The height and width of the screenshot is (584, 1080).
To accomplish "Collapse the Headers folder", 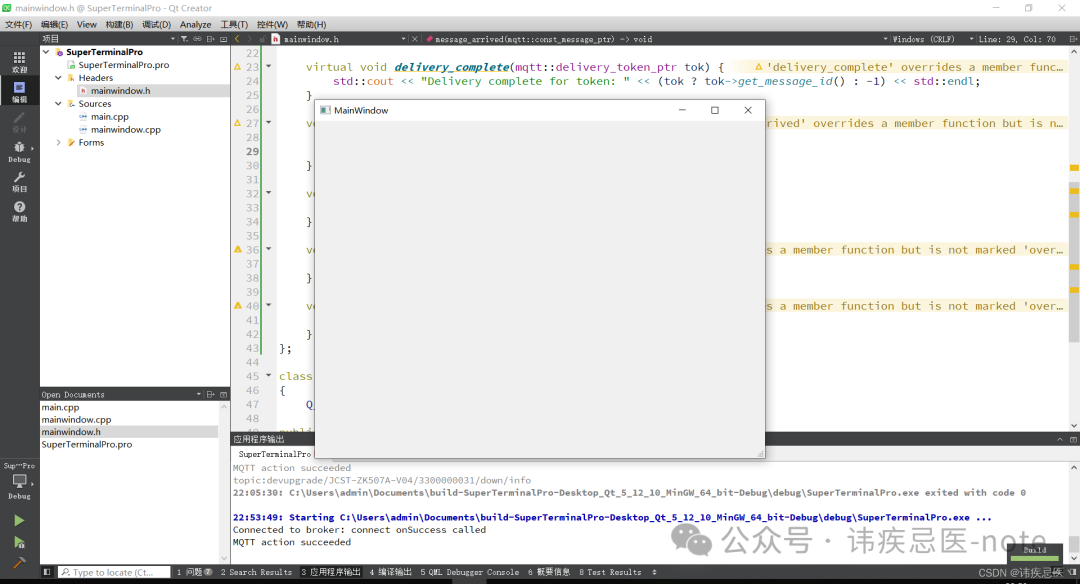I will [x=59, y=78].
